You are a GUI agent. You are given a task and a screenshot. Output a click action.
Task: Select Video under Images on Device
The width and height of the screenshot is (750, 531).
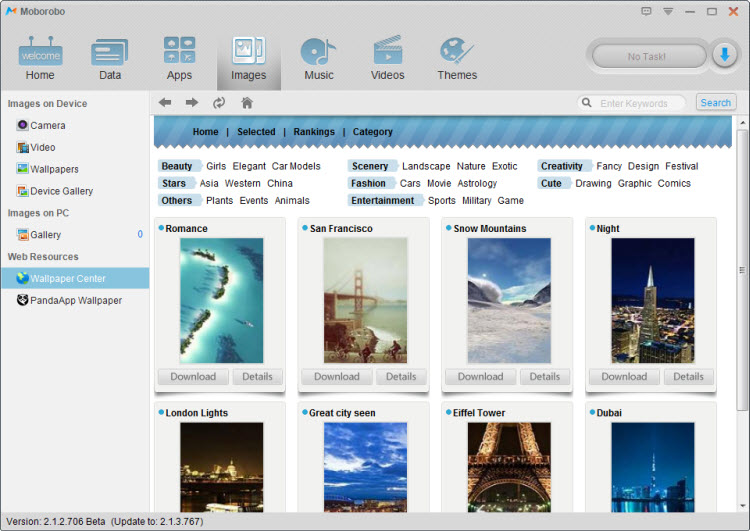pyautogui.click(x=36, y=147)
